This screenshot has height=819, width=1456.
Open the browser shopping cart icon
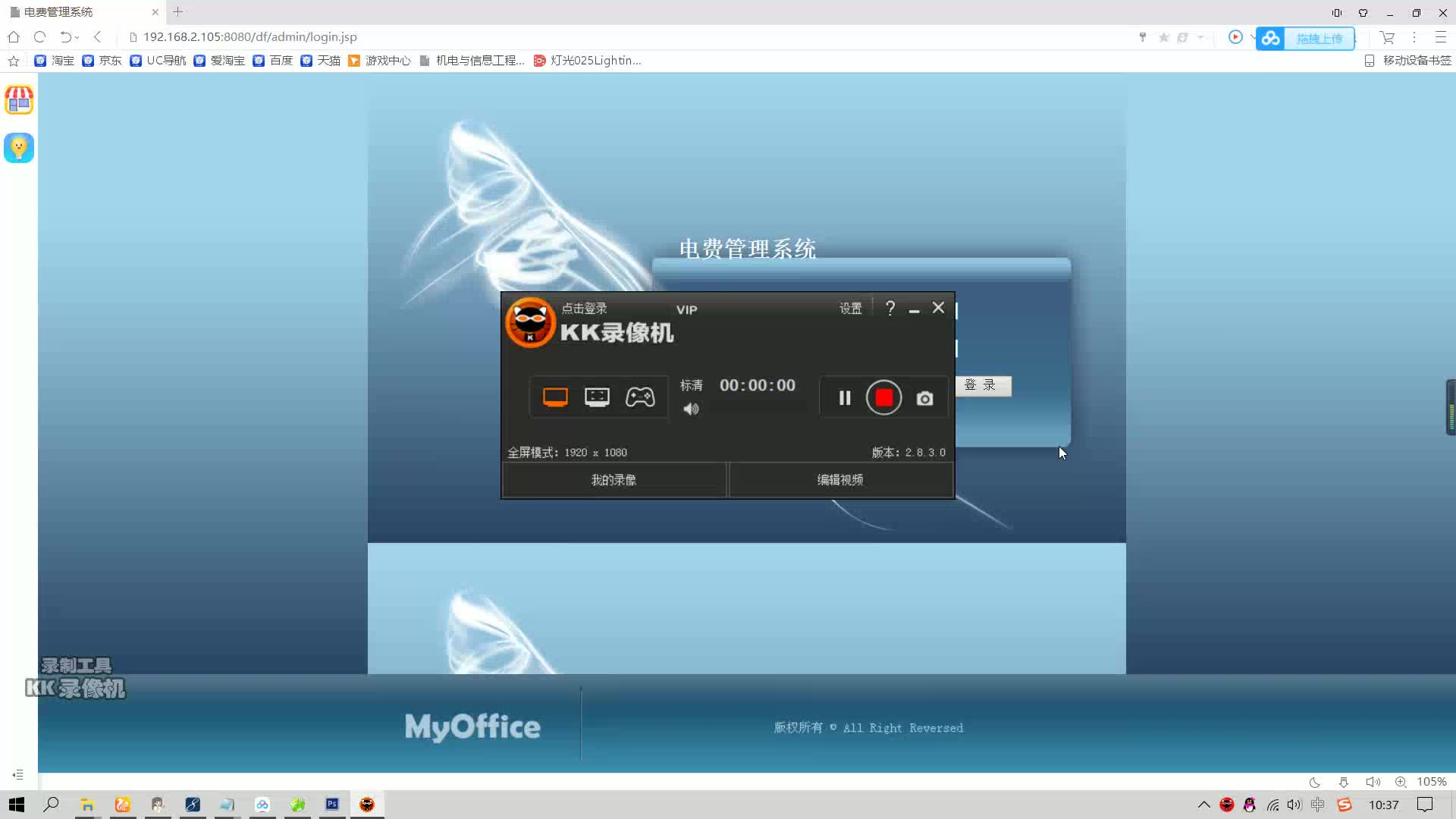pyautogui.click(x=1387, y=37)
